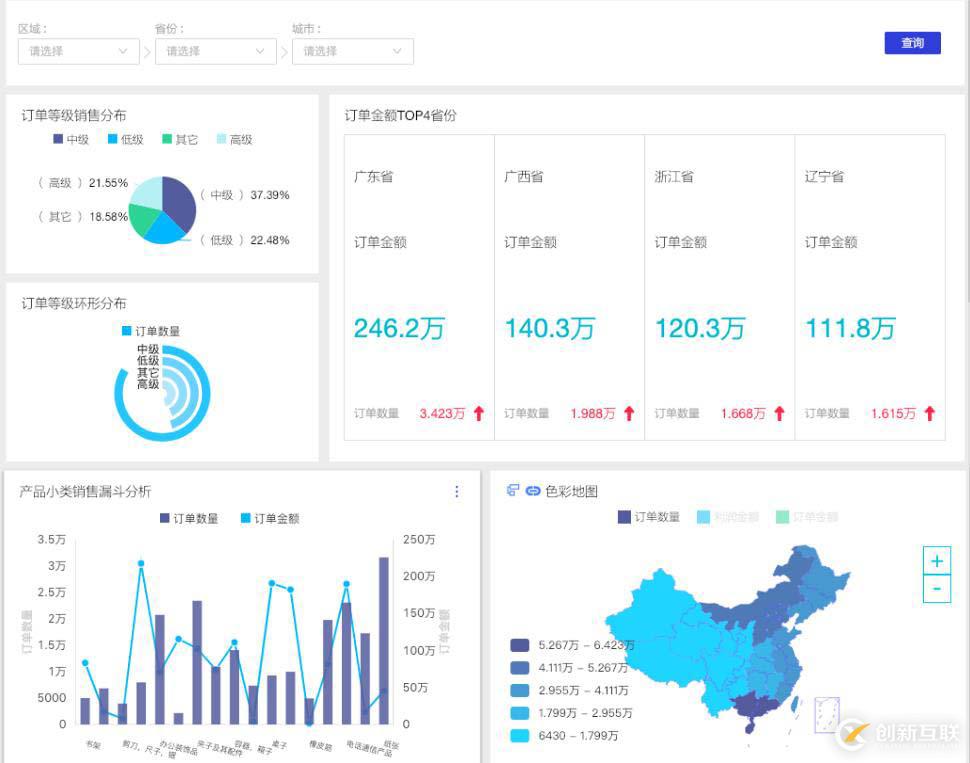Screen dimensions: 970x763
Task: Click the 辽宁省 province name
Action: coord(824,176)
